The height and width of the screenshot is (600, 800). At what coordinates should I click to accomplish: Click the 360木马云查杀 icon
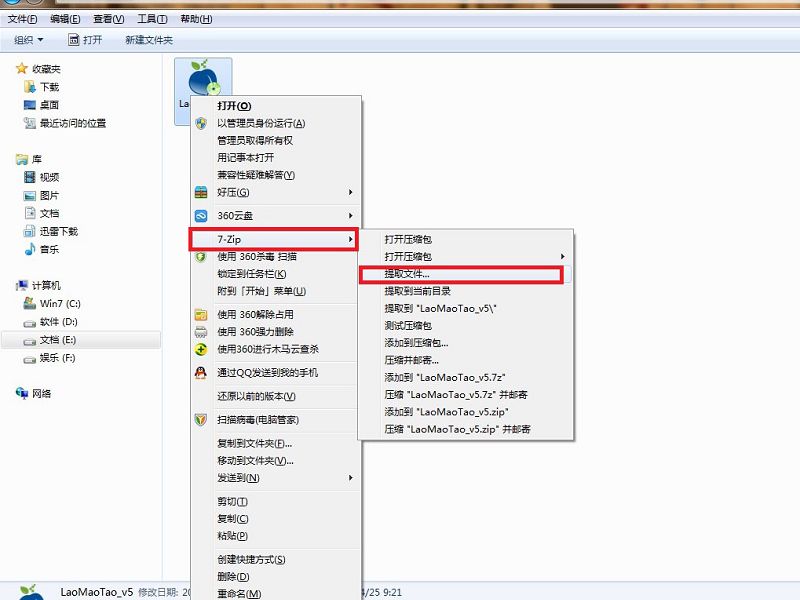(x=200, y=349)
